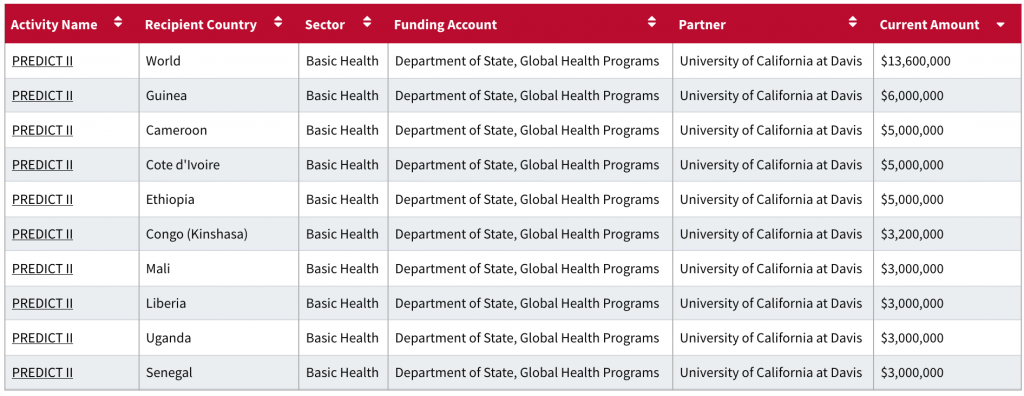Click the Funding Account column header text
The height and width of the screenshot is (396, 1024).
(445, 25)
